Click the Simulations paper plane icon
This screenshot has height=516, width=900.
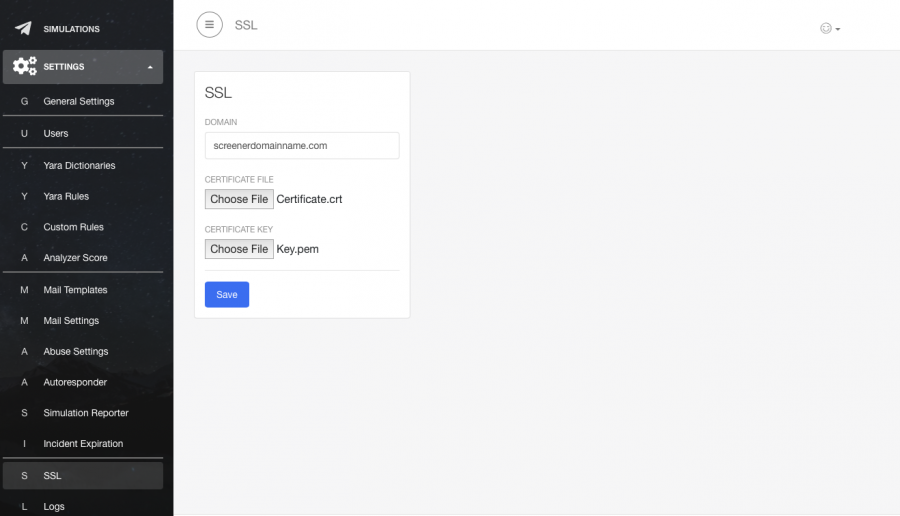coord(23,29)
